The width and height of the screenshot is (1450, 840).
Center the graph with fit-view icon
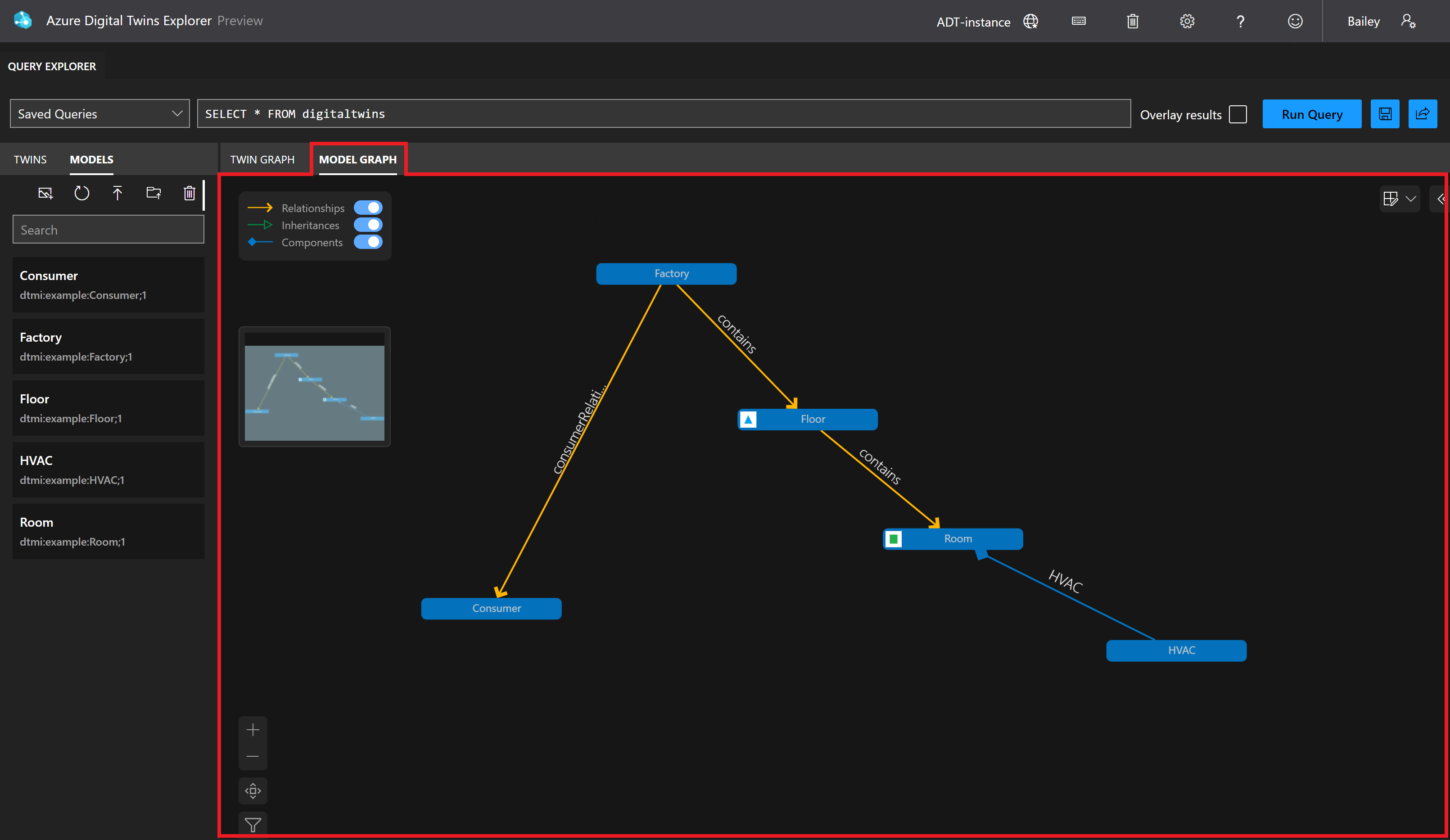click(253, 790)
